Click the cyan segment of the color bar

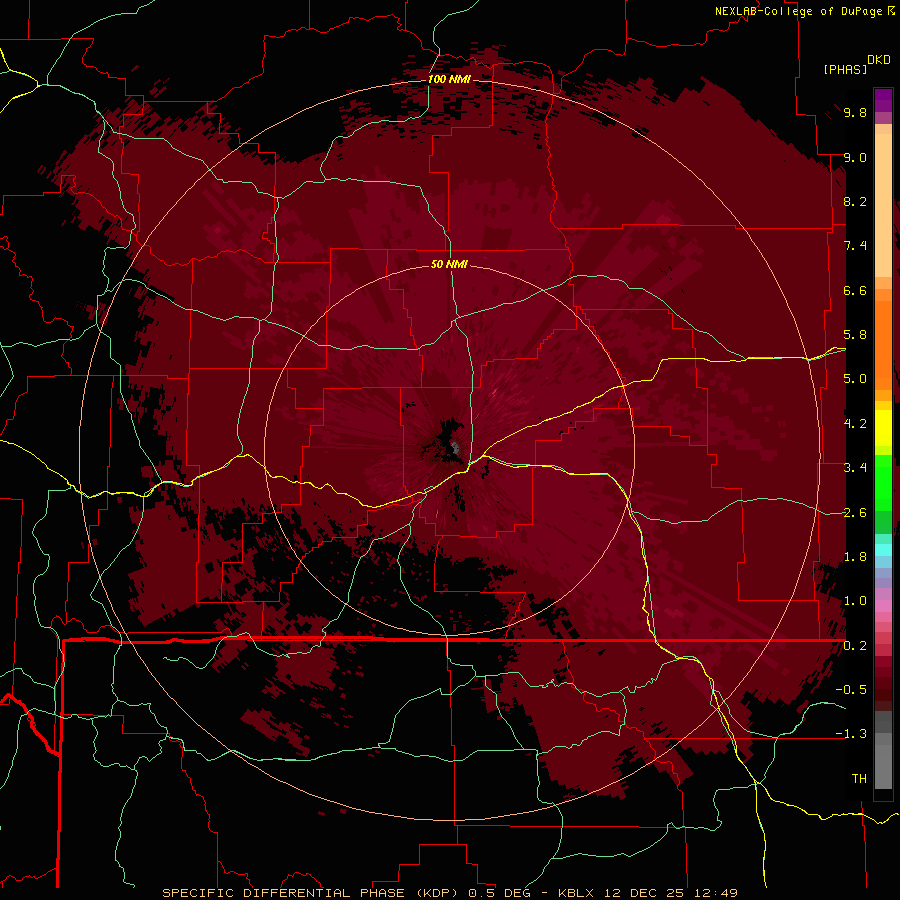883,550
